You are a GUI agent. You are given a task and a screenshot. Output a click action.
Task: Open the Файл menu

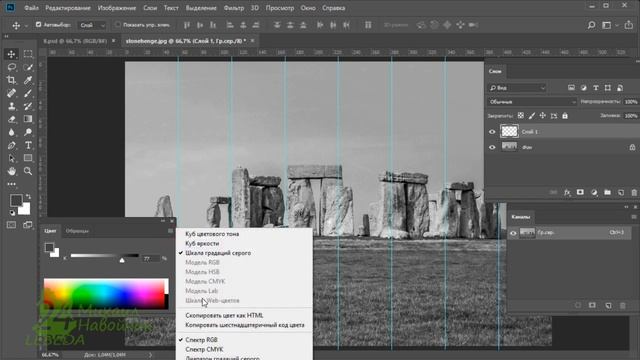pyautogui.click(x=31, y=8)
